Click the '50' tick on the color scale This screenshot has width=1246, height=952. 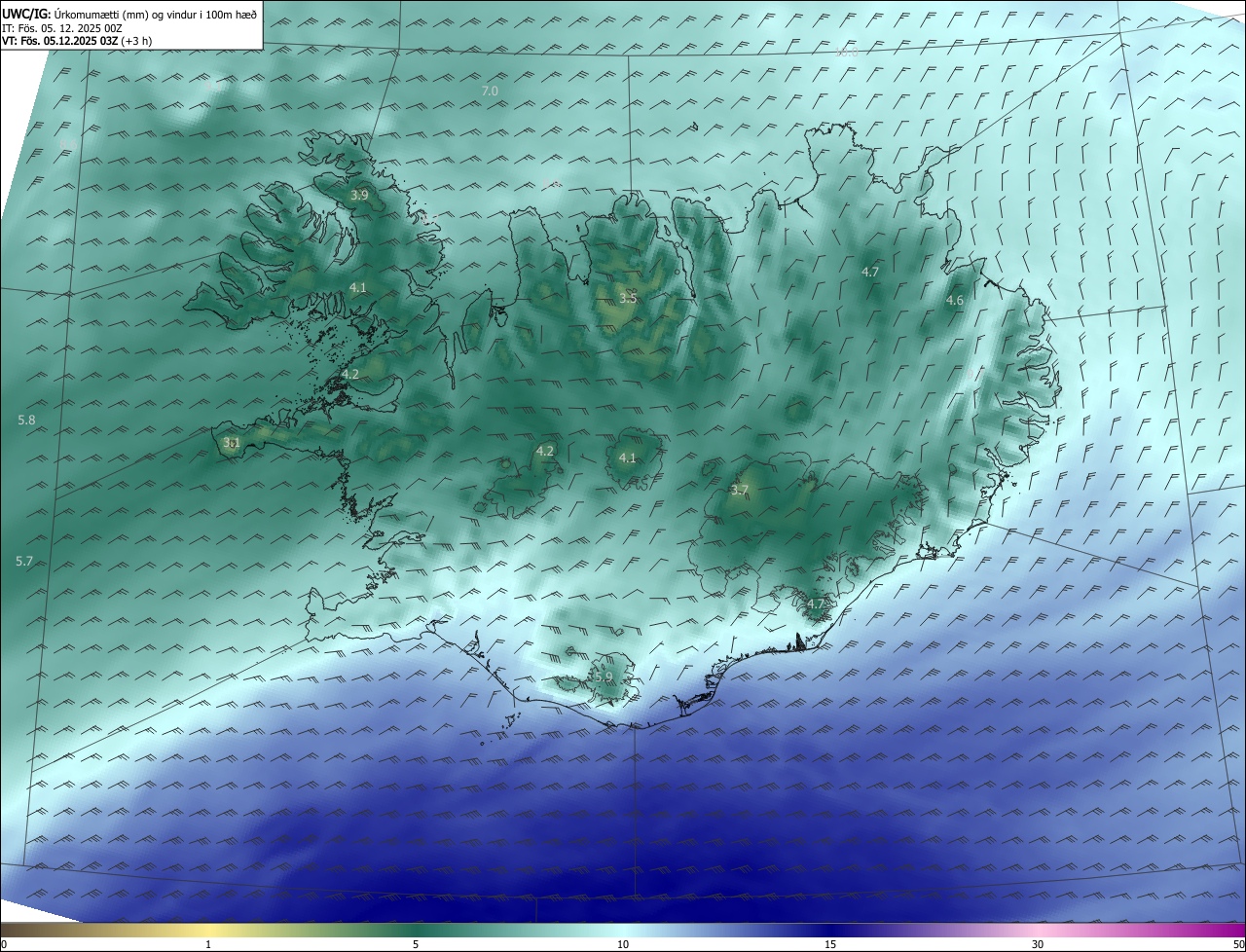[x=1238, y=944]
